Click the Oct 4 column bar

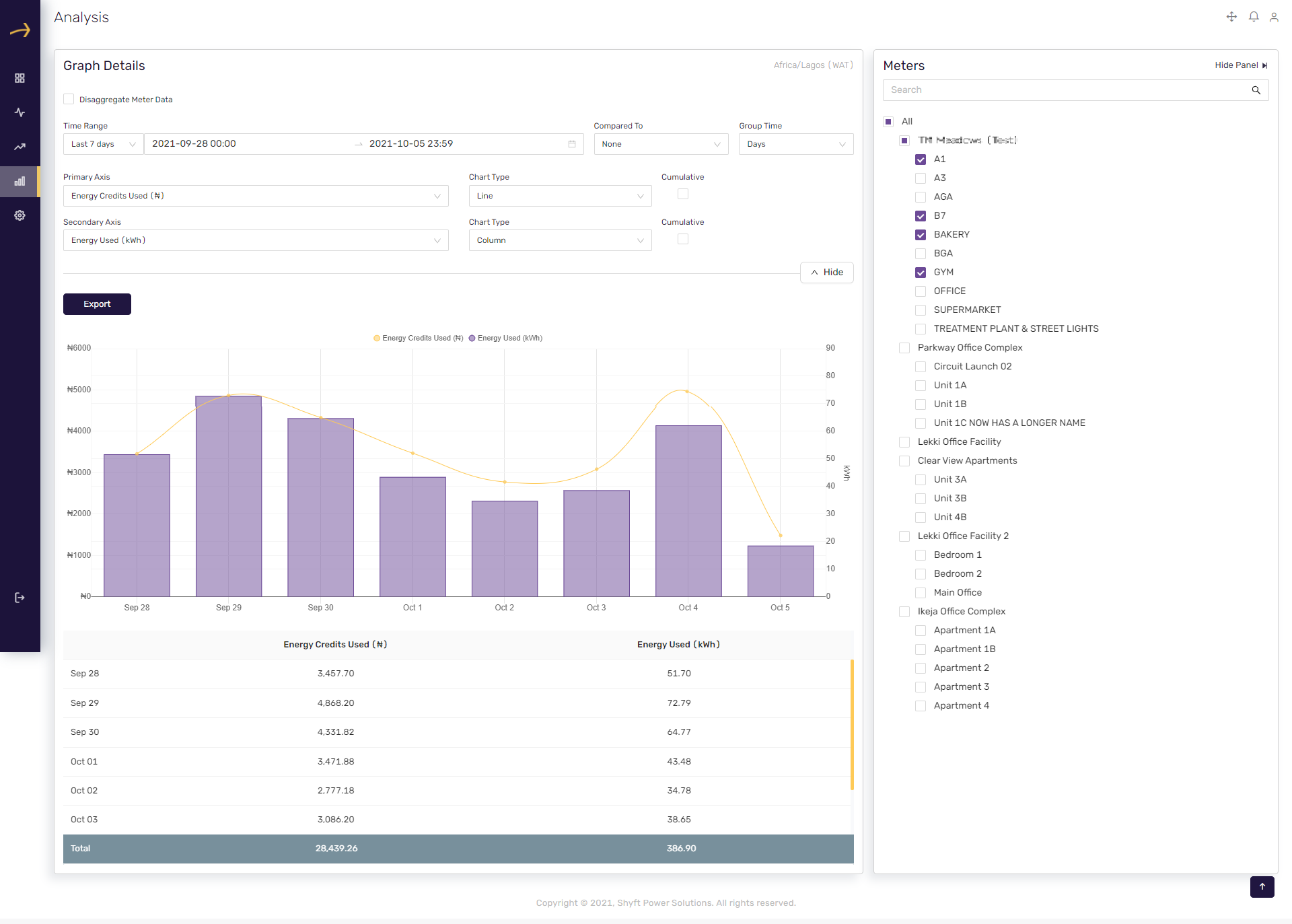(688, 511)
